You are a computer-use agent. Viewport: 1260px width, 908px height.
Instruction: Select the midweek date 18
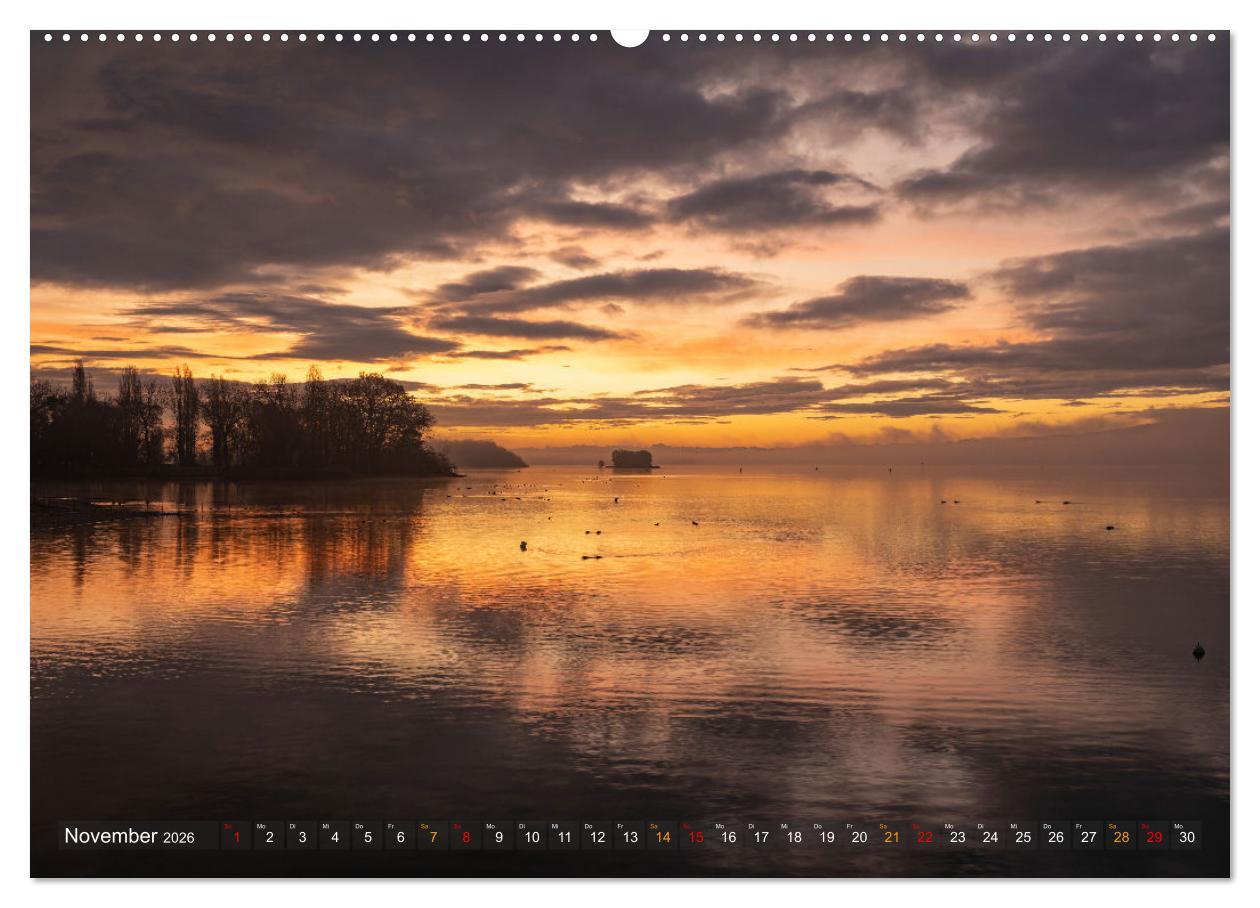796,836
